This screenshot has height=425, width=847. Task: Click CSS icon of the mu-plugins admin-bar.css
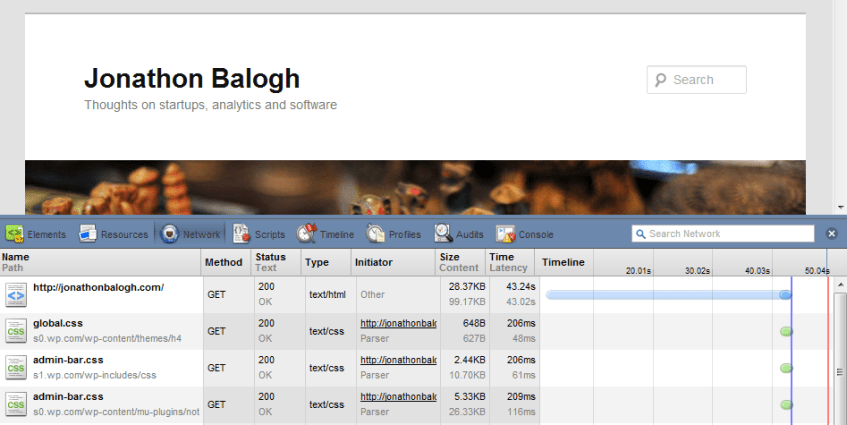(x=16, y=405)
